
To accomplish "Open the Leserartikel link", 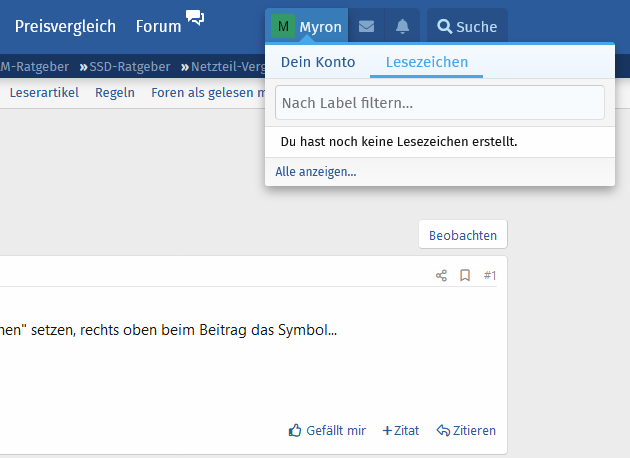I will pos(44,92).
